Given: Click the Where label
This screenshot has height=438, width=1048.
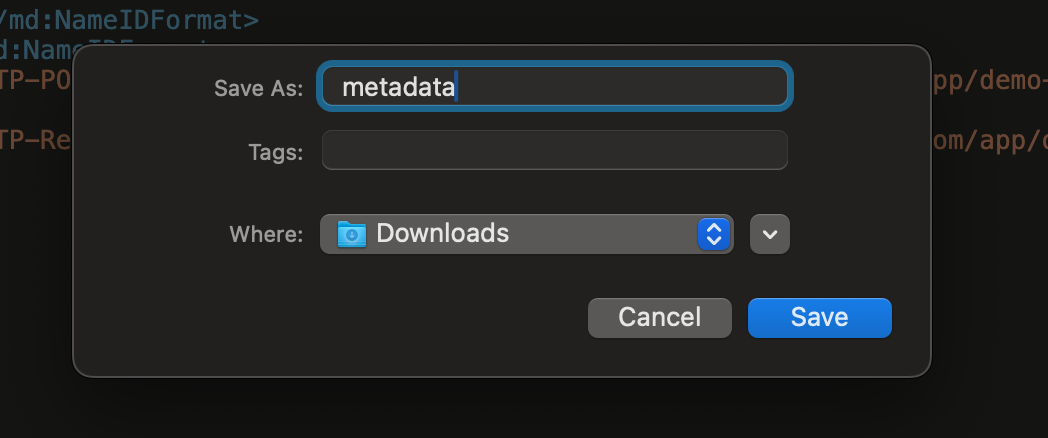Looking at the screenshot, I should (x=266, y=234).
